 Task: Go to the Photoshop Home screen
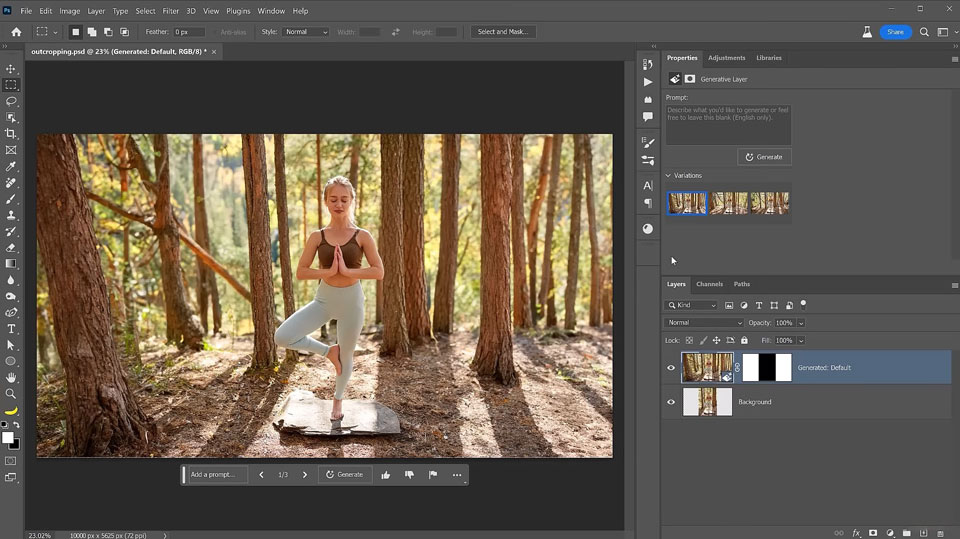17,32
